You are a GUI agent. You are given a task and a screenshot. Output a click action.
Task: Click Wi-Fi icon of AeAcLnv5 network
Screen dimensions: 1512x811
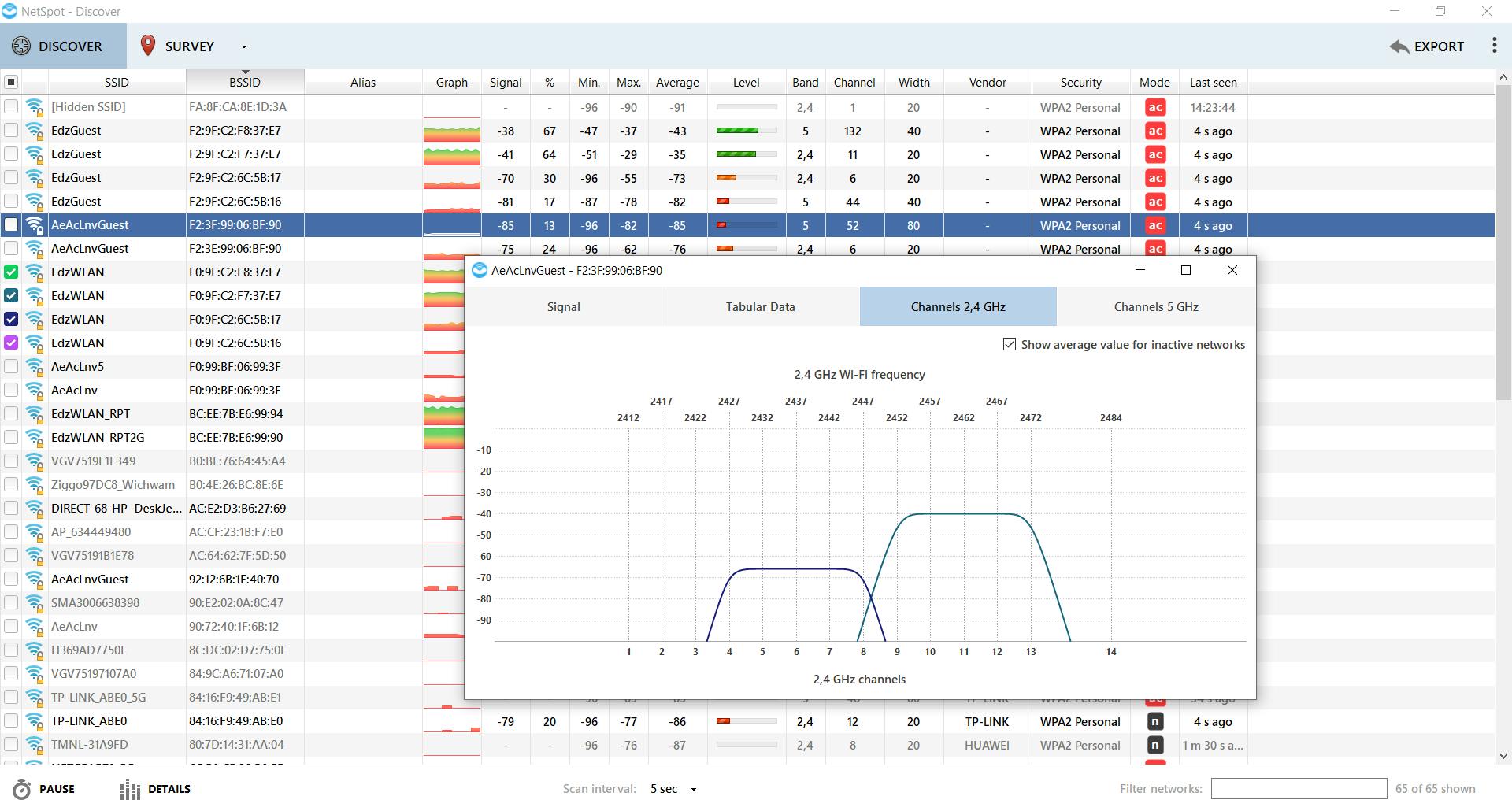click(35, 367)
